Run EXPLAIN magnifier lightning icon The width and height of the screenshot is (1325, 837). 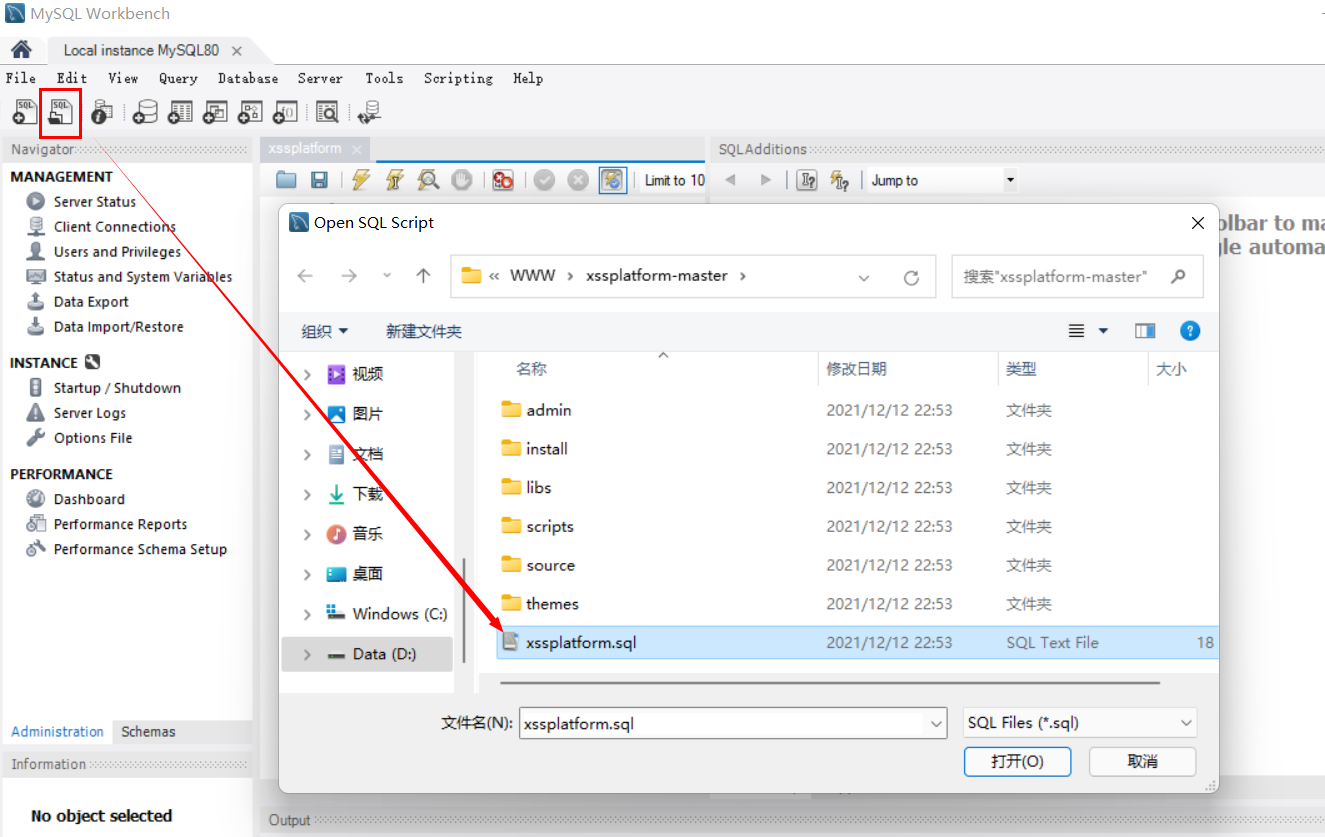[428, 180]
